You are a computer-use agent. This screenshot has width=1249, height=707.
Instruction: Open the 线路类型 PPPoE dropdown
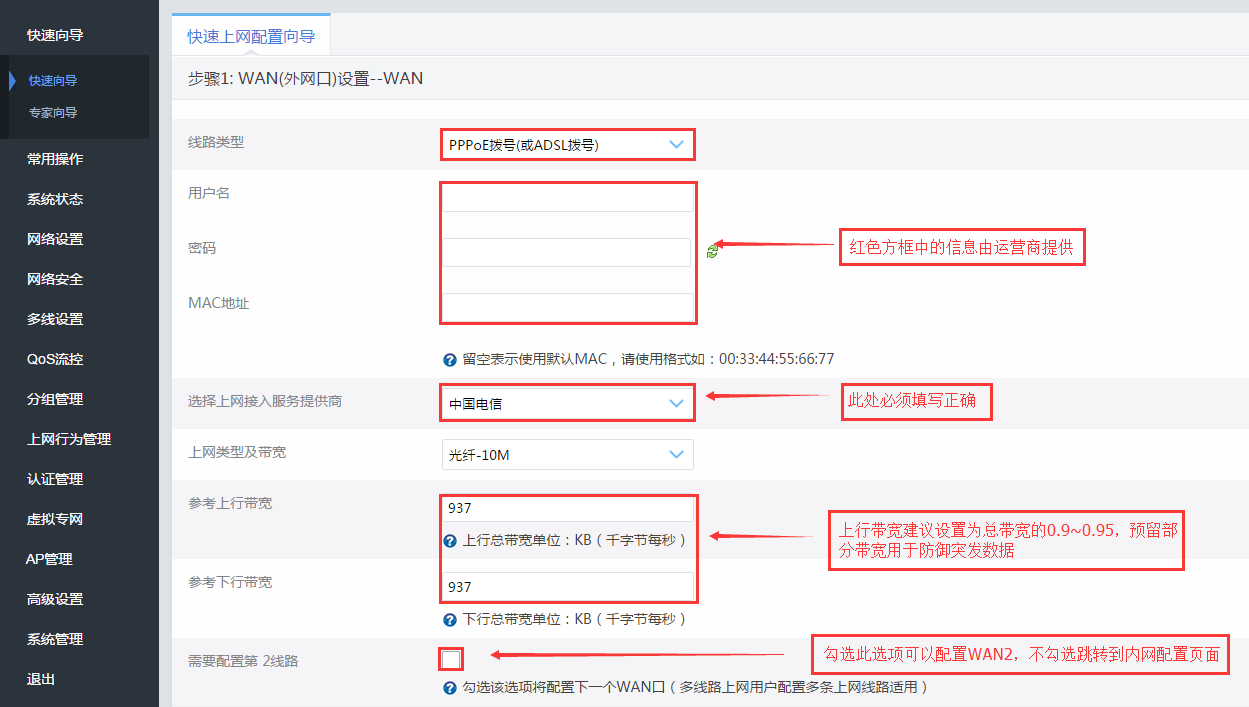[567, 145]
